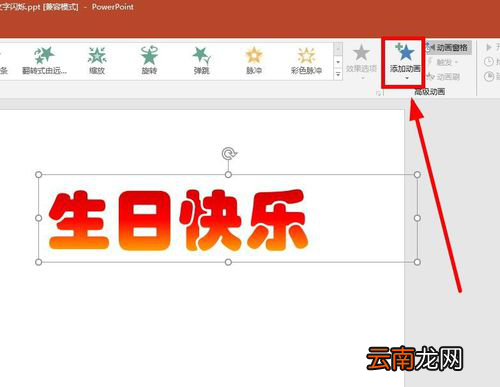
Task: Click the delay clock icon in the timing group
Action: (489, 76)
